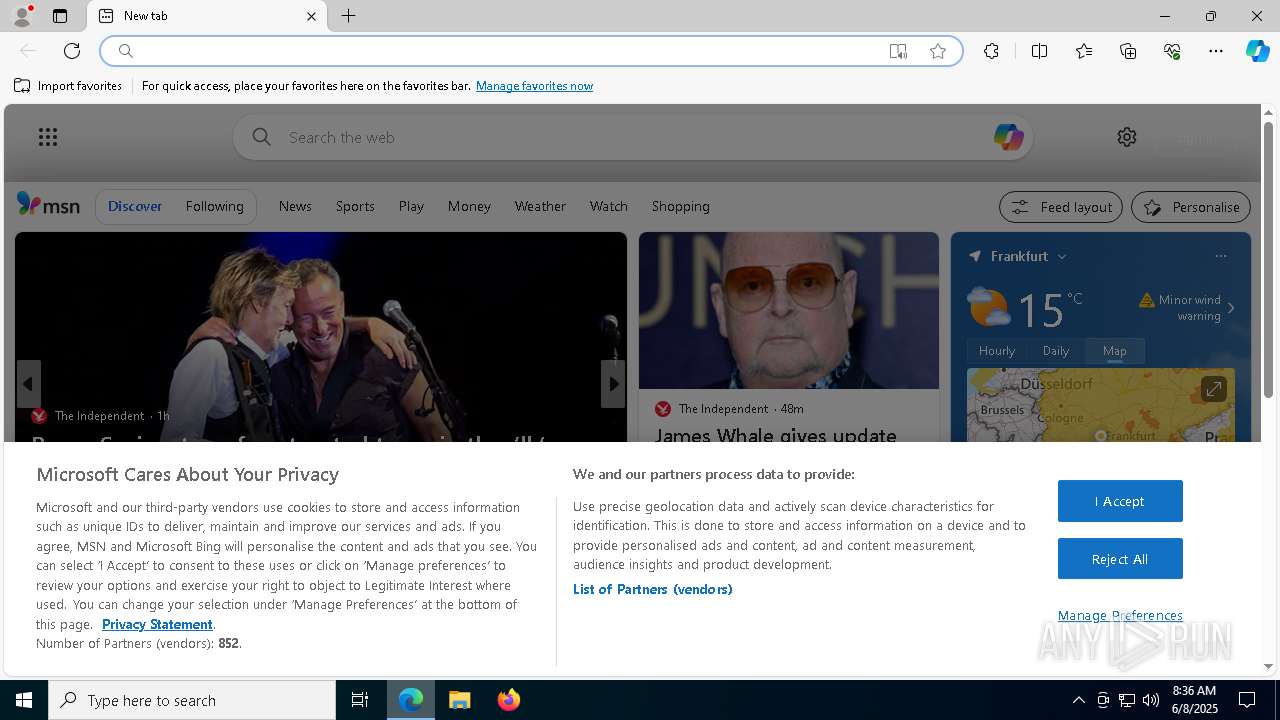Open the notification center
Screen dimensions: 1280x720
coord(1247,700)
